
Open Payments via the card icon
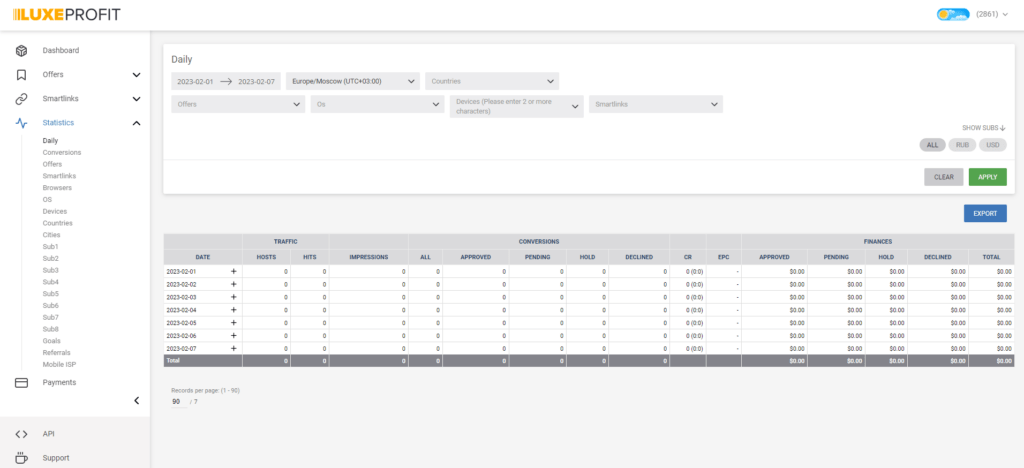(21, 382)
